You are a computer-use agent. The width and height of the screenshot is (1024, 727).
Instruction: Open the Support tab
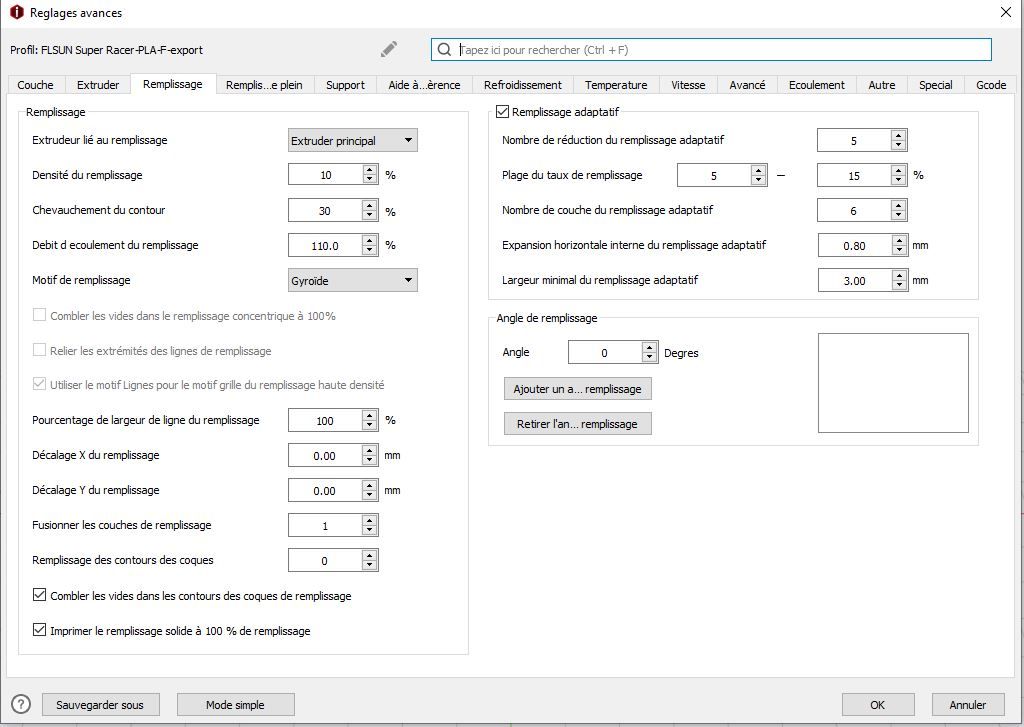click(x=345, y=85)
